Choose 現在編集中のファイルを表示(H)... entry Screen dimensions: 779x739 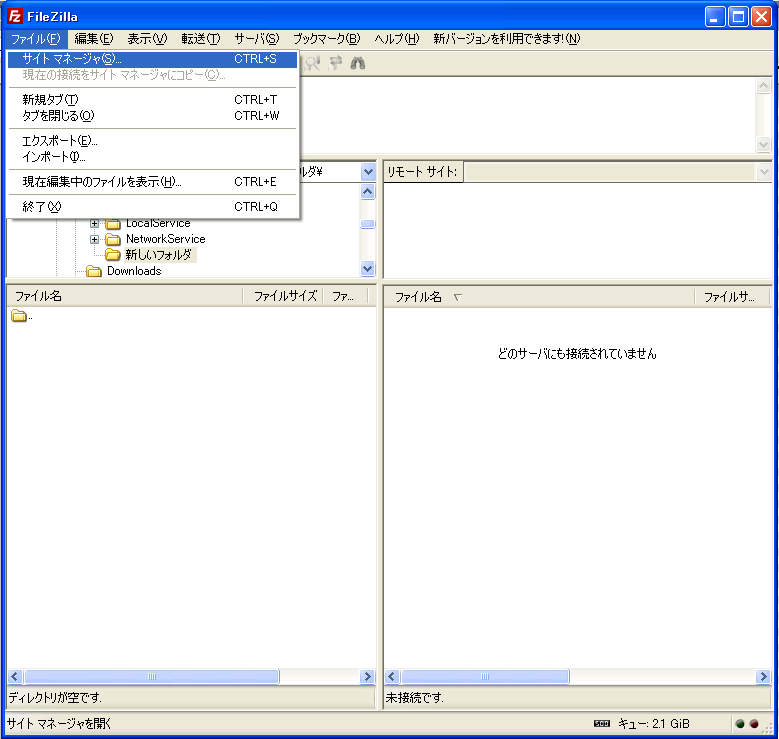[x=153, y=181]
